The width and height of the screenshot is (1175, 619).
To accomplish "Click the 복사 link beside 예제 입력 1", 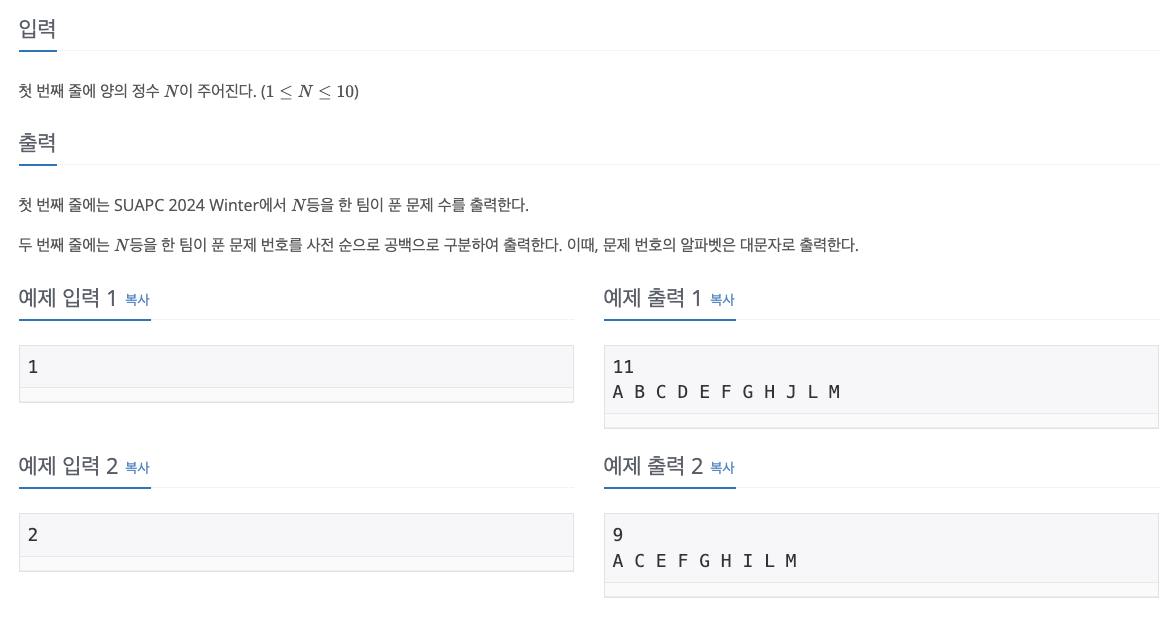I will pyautogui.click(x=137, y=300).
